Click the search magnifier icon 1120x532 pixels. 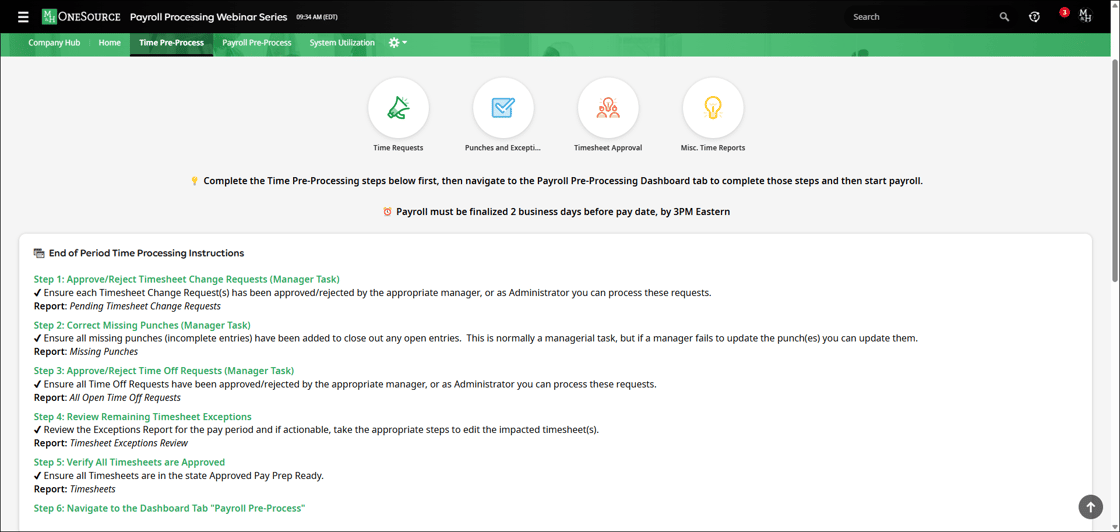(1004, 17)
